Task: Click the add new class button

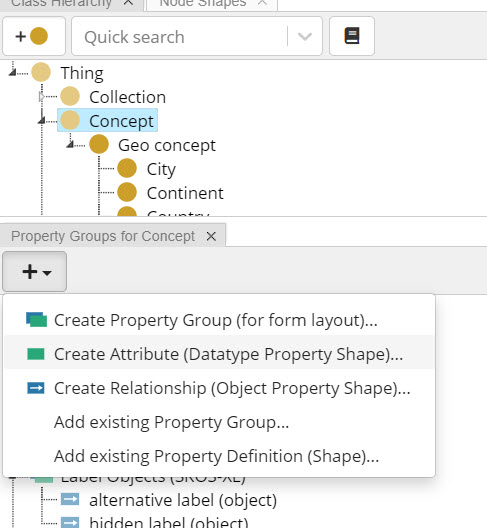Action: click(34, 36)
